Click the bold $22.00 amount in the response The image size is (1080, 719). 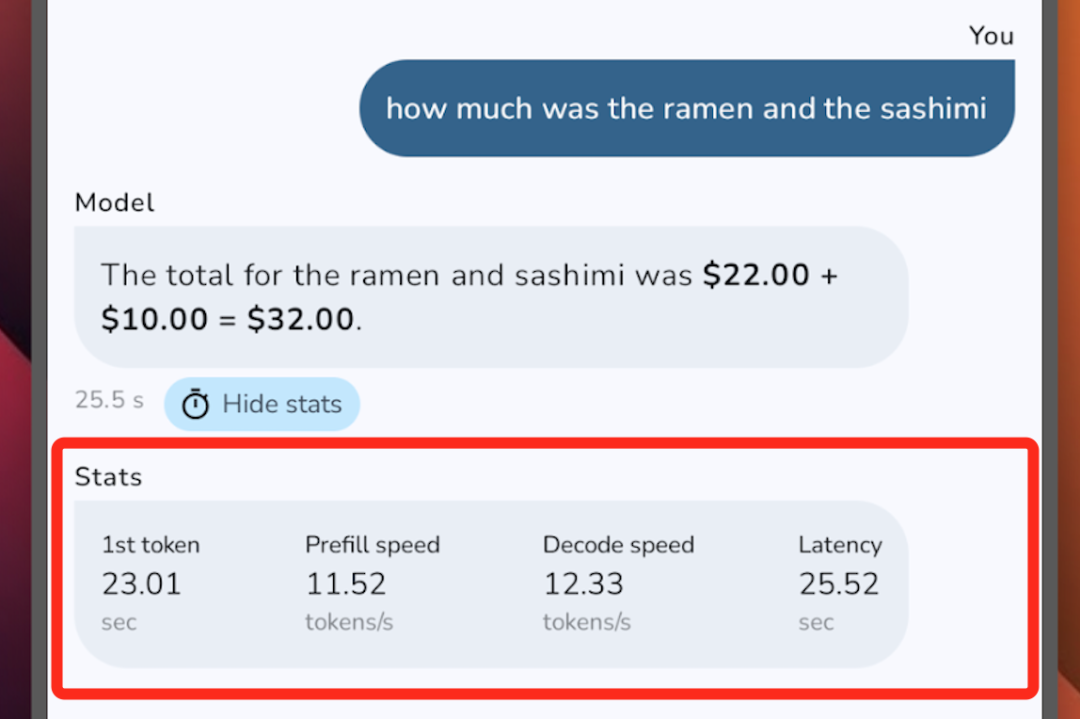756,275
